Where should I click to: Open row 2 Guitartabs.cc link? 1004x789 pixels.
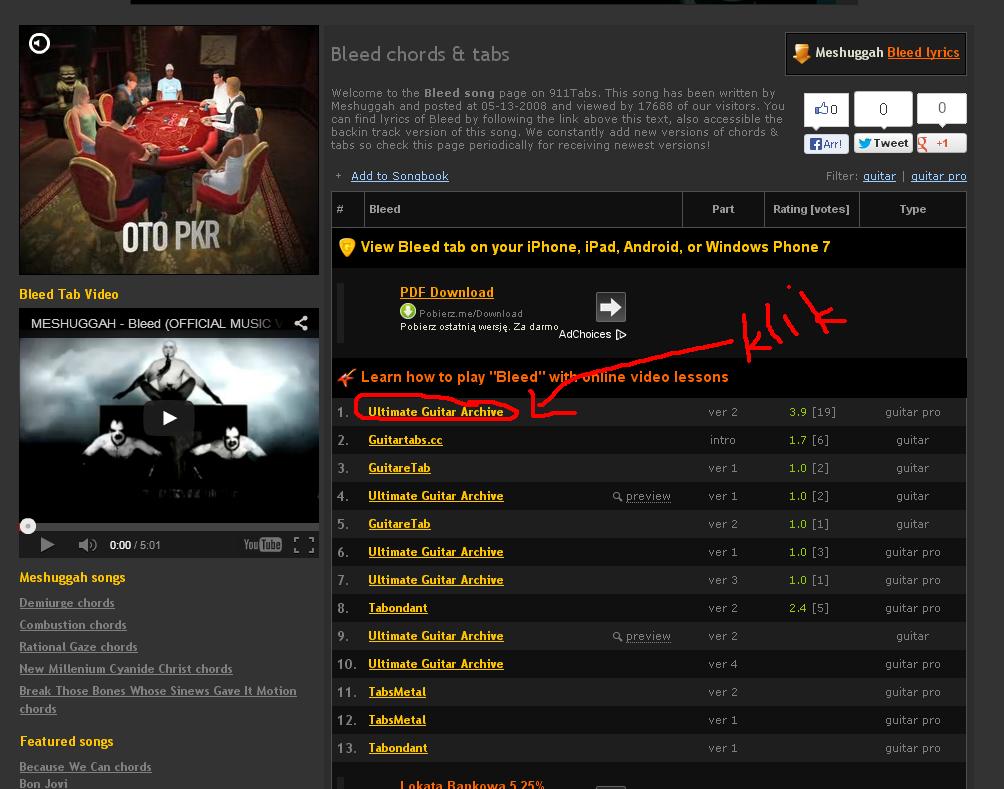(405, 440)
